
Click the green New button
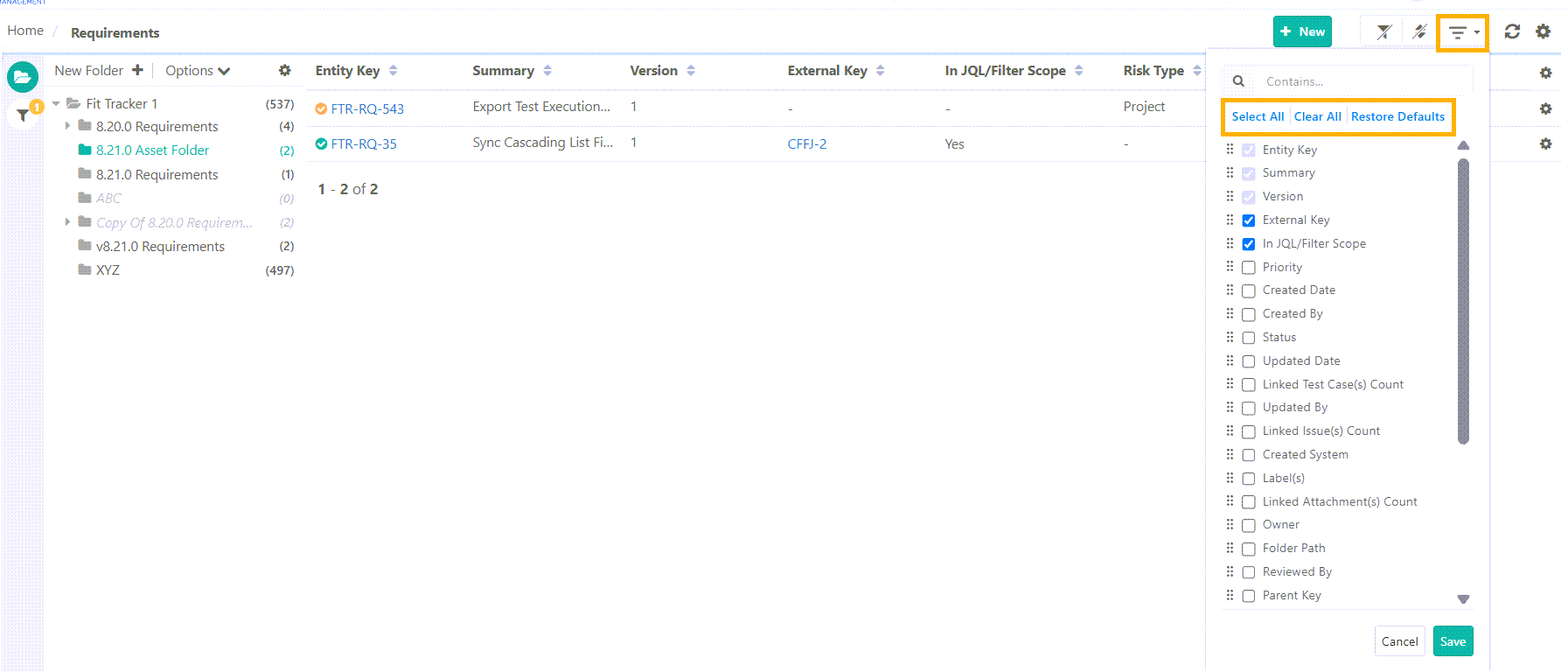coord(1302,31)
